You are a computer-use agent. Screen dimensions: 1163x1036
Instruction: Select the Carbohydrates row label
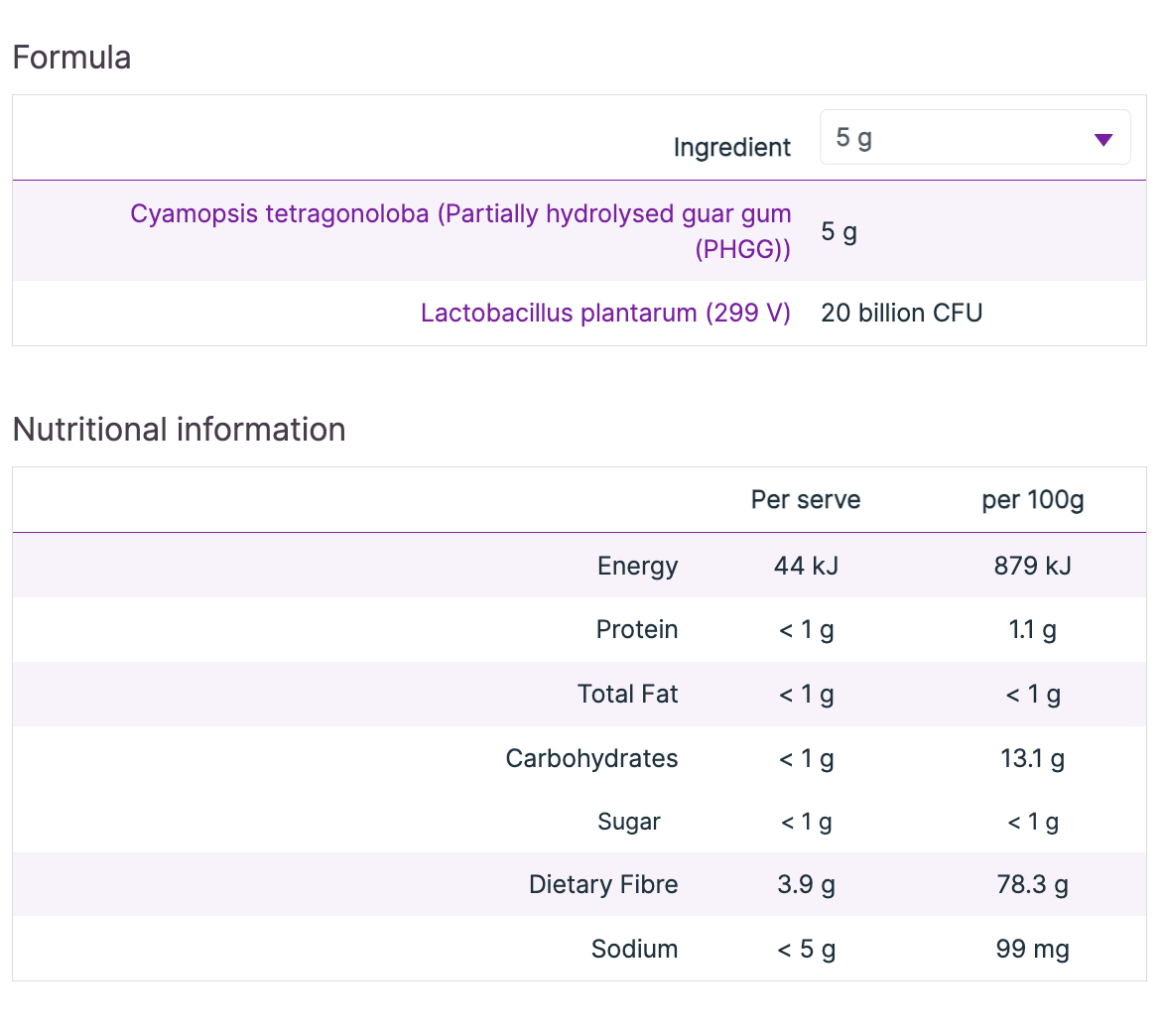pos(591,759)
